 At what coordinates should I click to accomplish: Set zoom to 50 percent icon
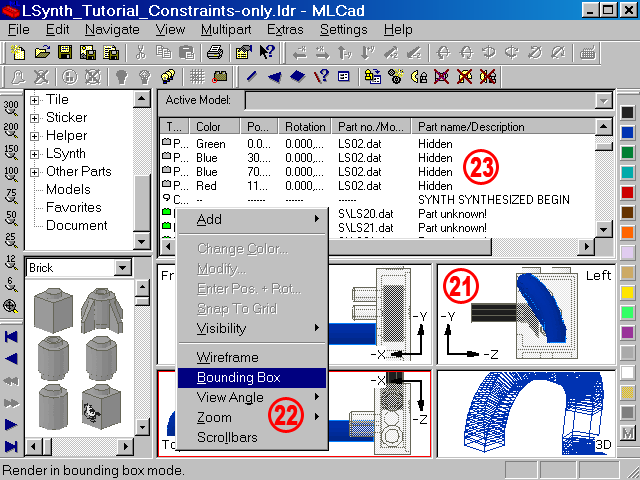(x=11, y=218)
